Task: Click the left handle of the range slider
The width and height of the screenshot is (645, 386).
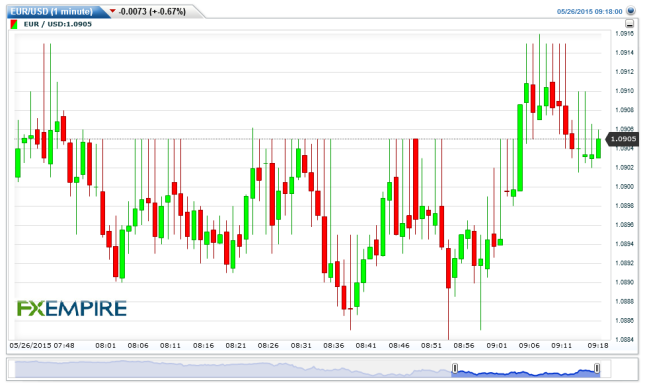Action: point(455,368)
